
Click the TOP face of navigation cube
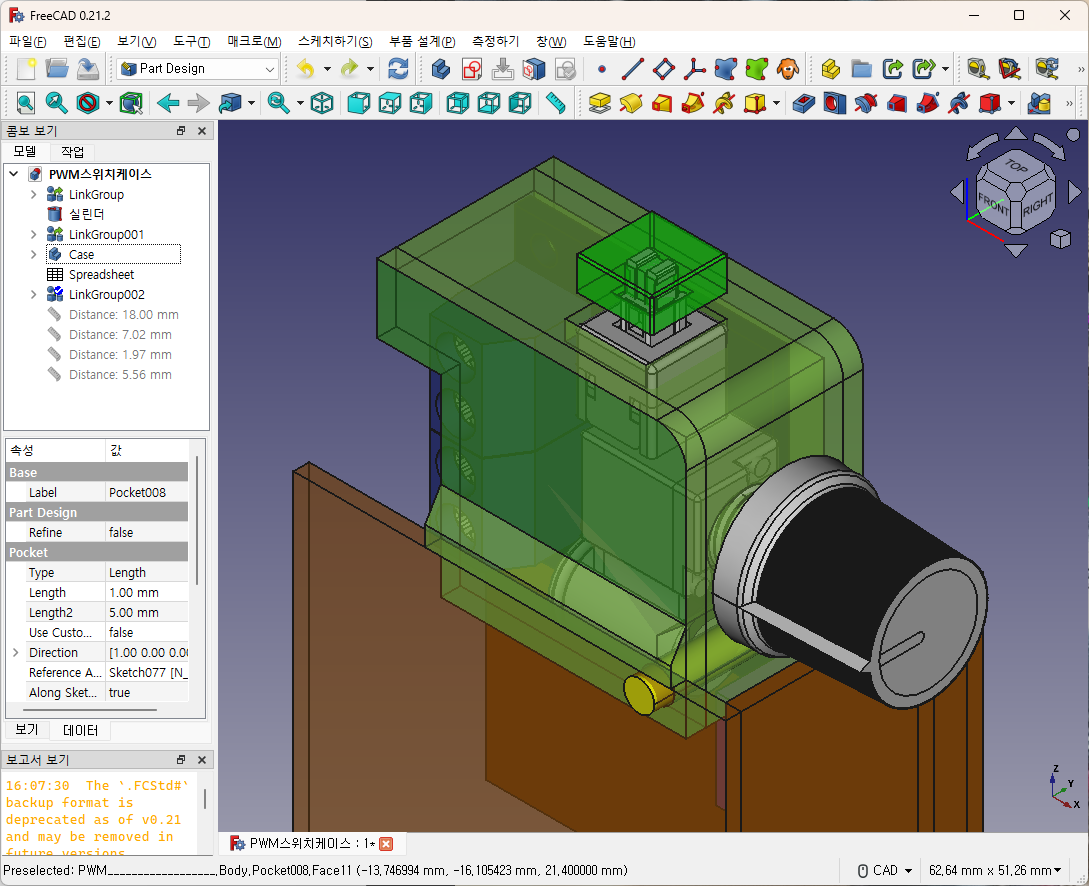[1015, 166]
